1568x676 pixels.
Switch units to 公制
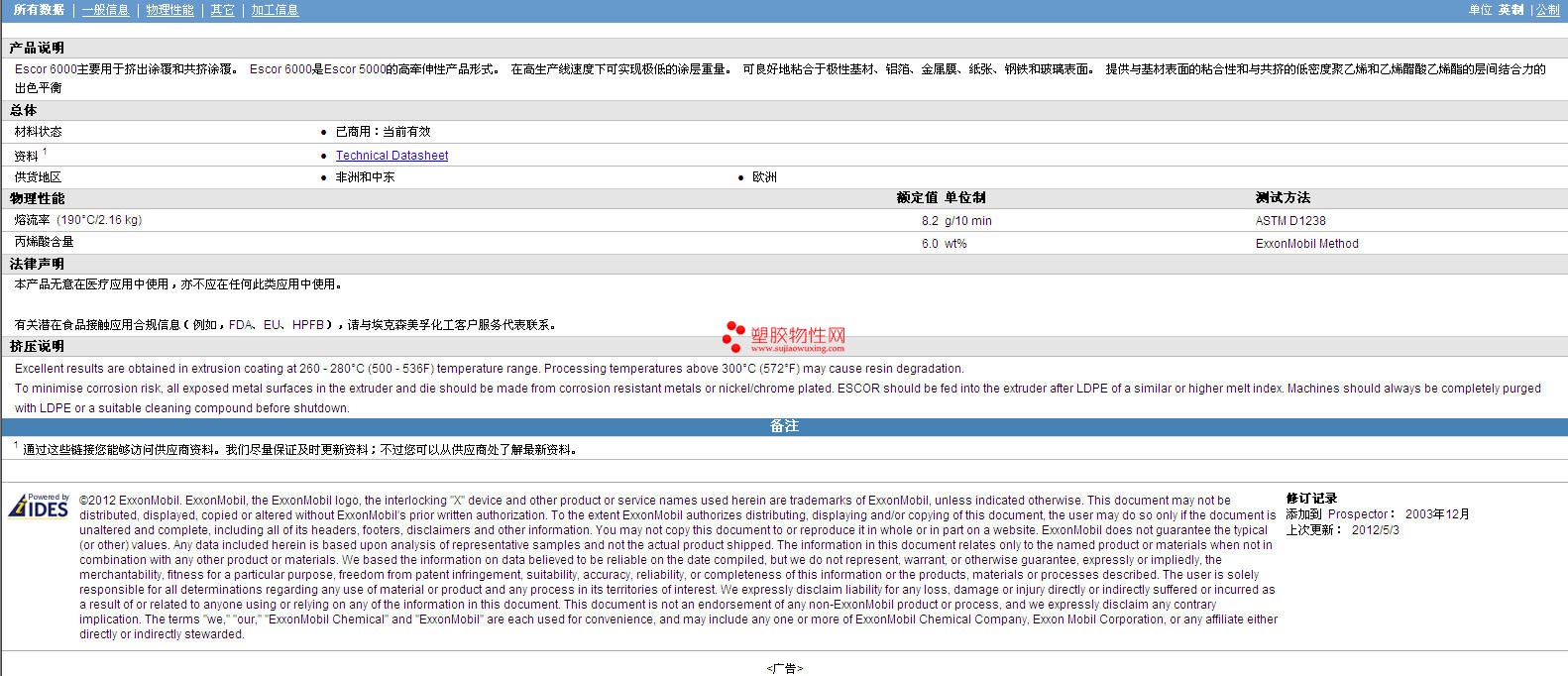pyautogui.click(x=1547, y=10)
